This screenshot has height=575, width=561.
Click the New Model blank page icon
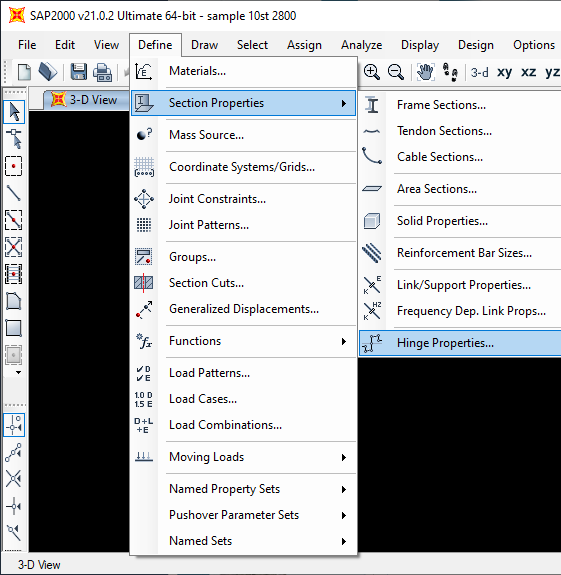[25, 72]
